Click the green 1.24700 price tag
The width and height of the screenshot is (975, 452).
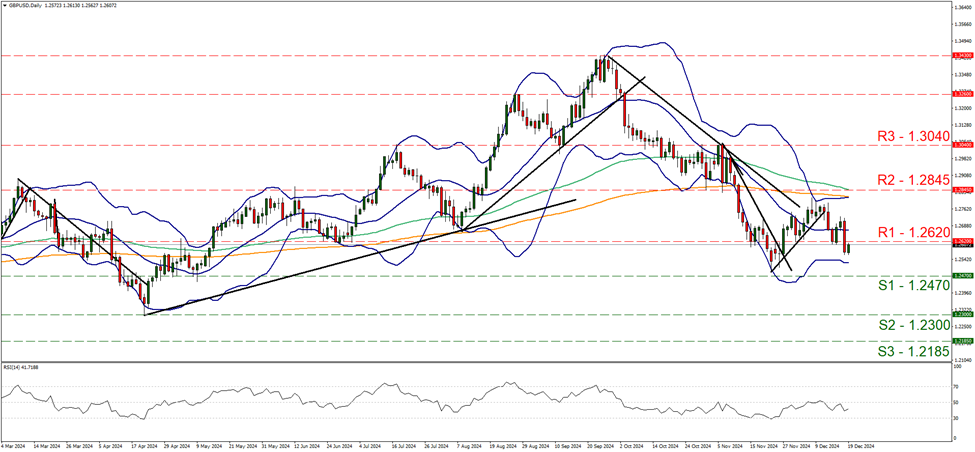point(962,275)
